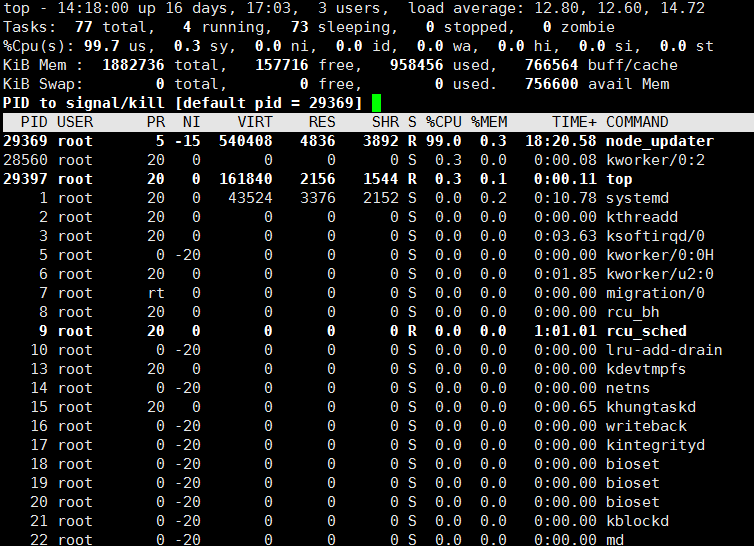This screenshot has height=546, width=754.
Task: Click the kblockd process name
Action: (637, 521)
